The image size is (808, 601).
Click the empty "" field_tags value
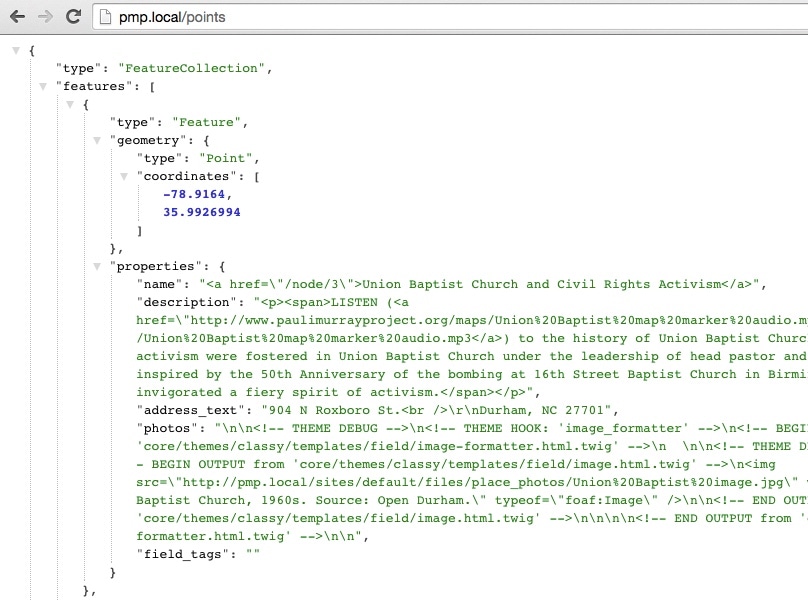(253, 555)
